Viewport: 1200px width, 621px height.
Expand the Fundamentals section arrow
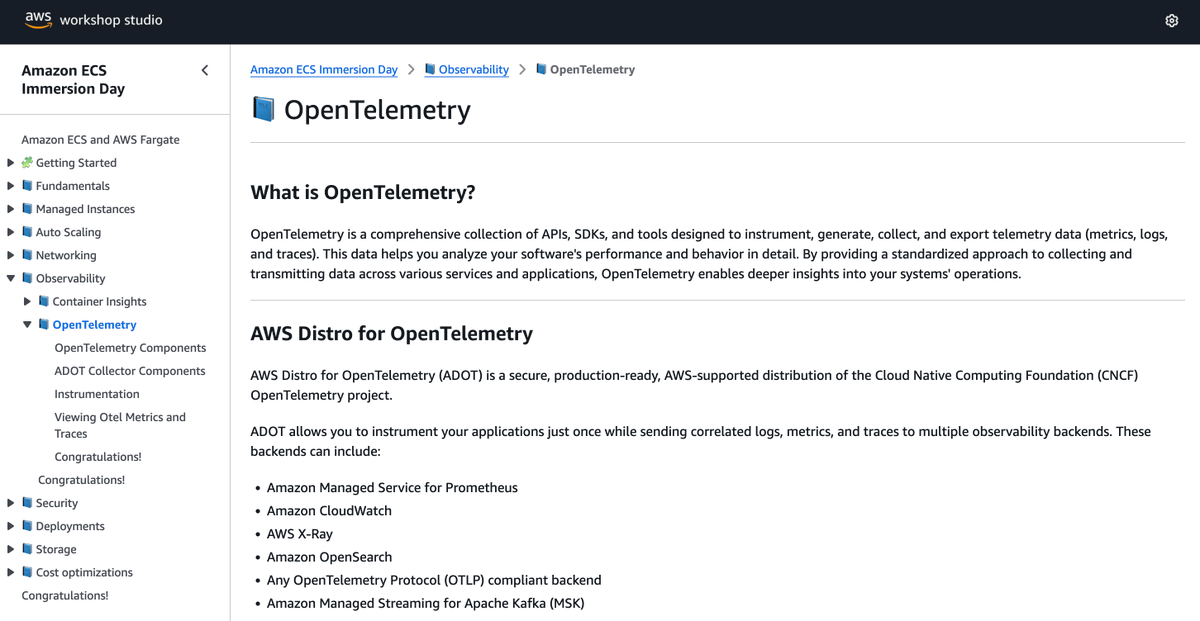(11, 185)
